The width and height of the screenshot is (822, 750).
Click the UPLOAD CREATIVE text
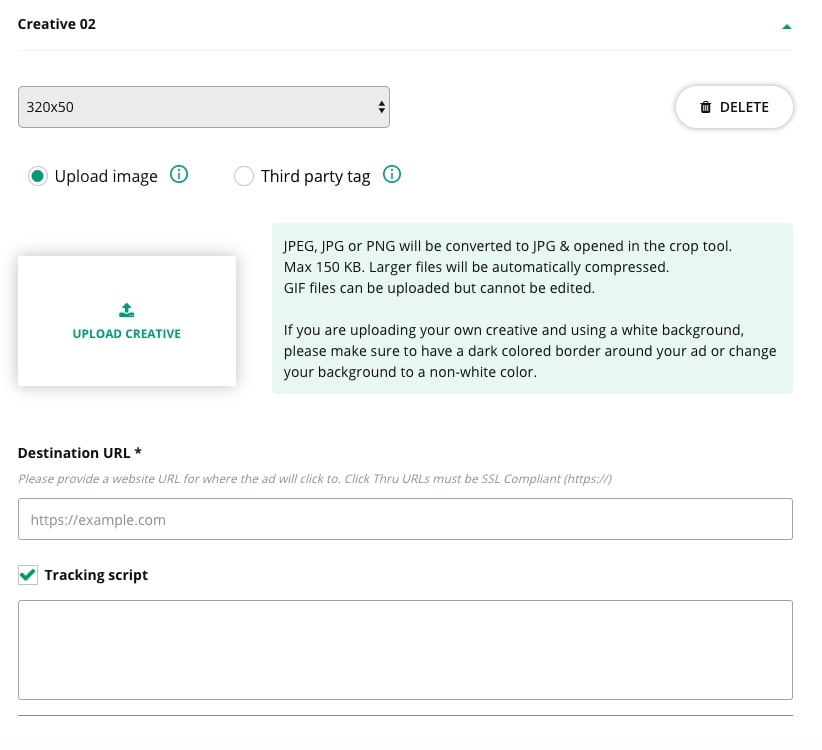(x=127, y=334)
